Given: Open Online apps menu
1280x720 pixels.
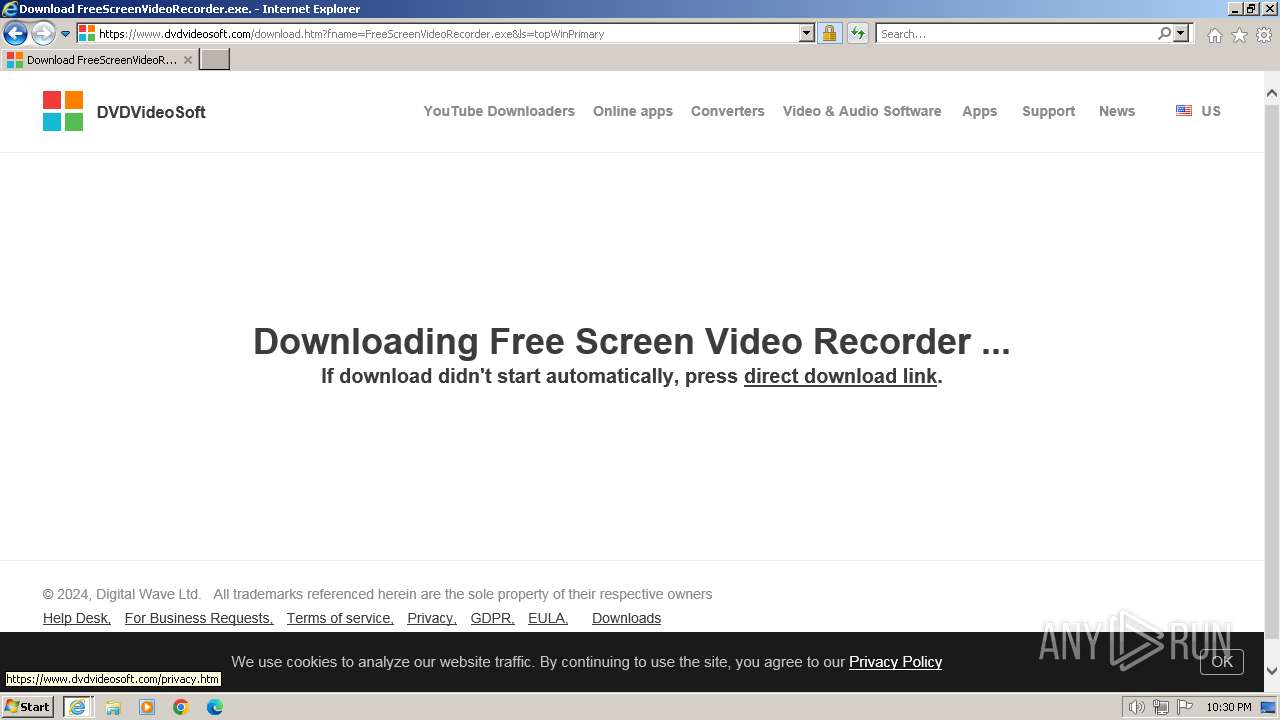Looking at the screenshot, I should (633, 111).
